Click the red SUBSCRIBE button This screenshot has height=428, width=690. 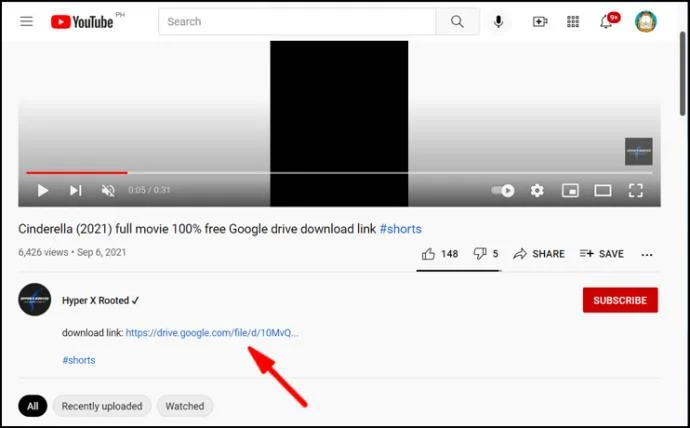click(x=620, y=300)
